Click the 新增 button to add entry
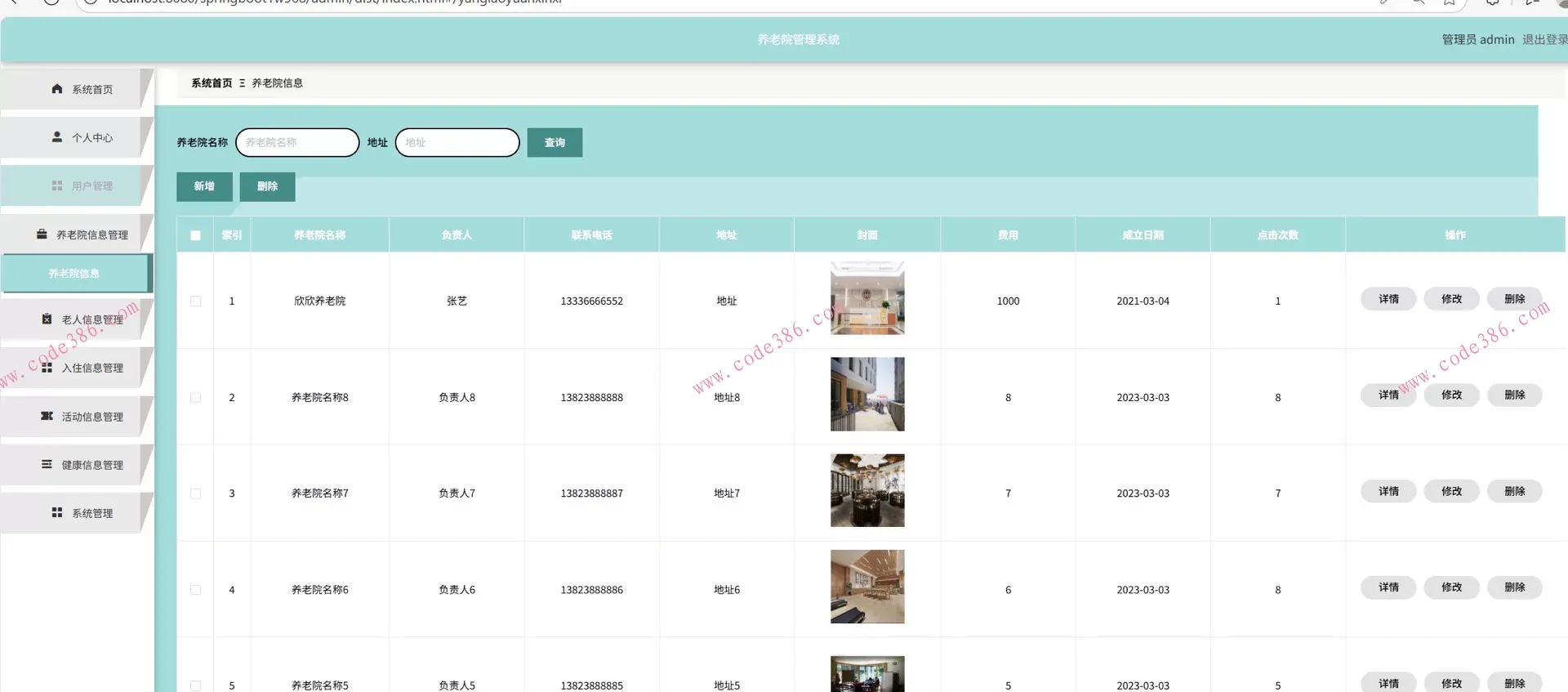The image size is (1568, 692). (x=204, y=186)
